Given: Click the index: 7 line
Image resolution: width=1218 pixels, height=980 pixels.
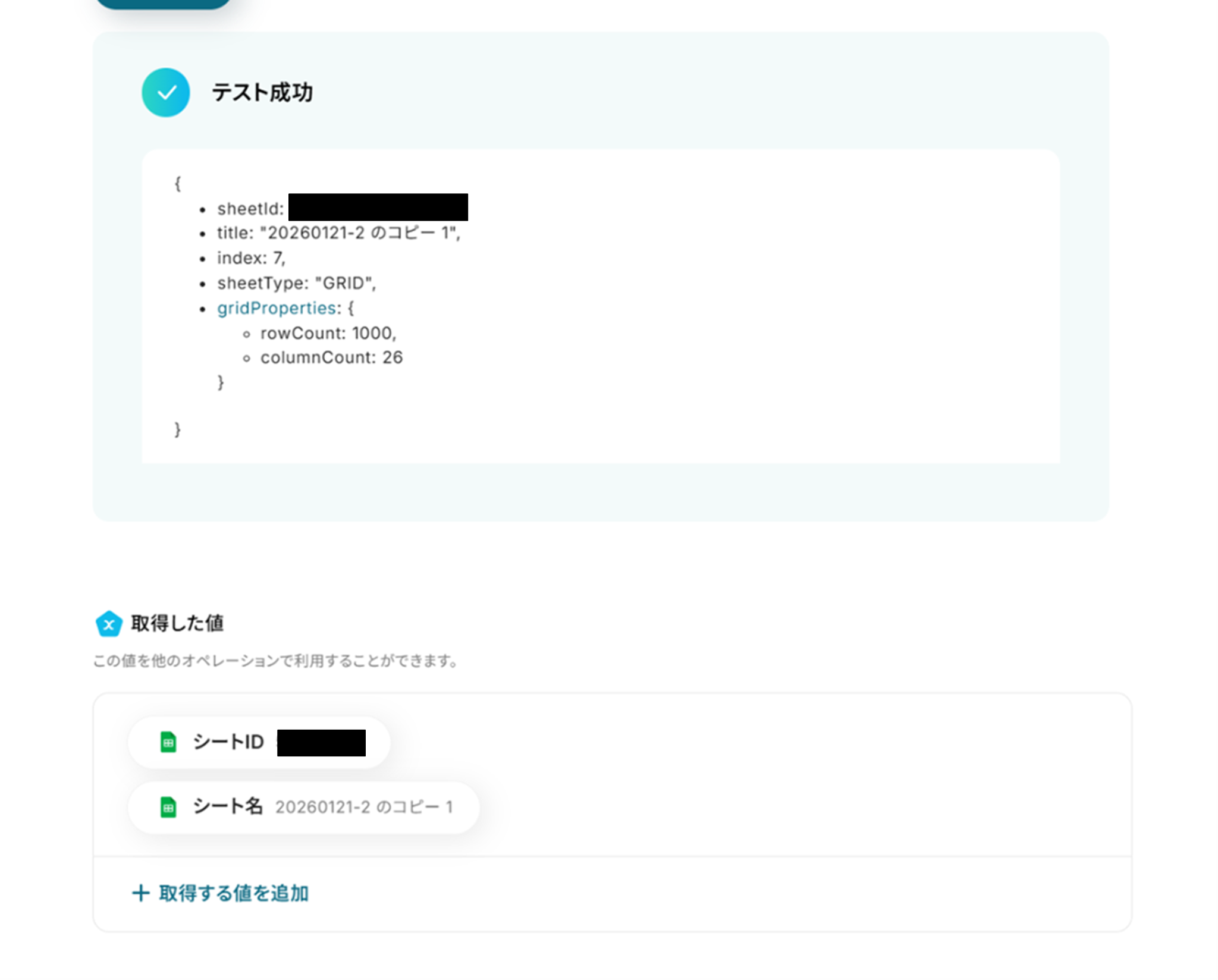Looking at the screenshot, I should [x=251, y=258].
